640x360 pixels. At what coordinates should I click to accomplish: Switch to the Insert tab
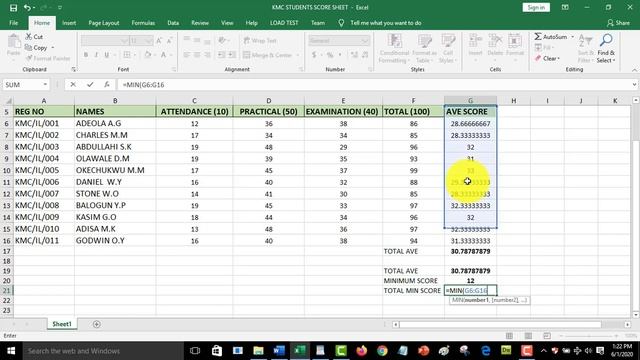coord(69,23)
